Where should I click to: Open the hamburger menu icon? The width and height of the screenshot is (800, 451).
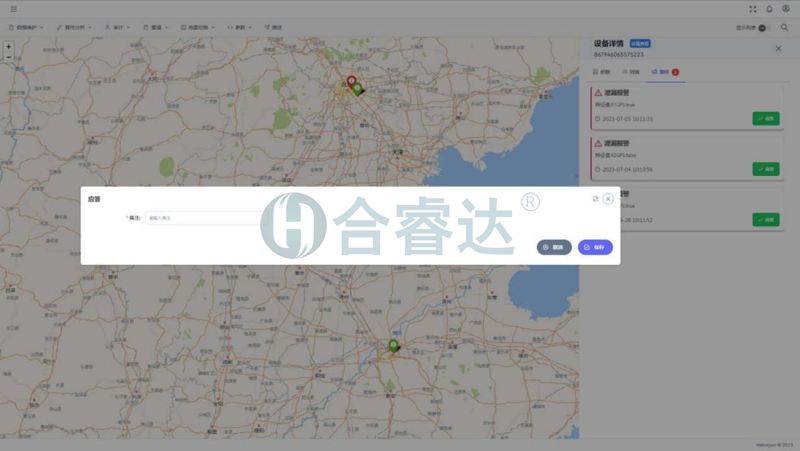tap(14, 9)
